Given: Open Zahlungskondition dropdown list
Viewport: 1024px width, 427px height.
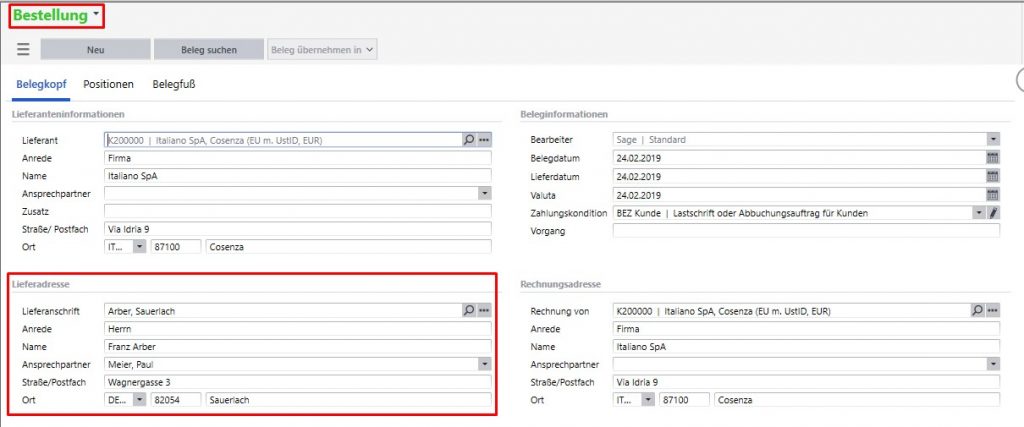Looking at the screenshot, I should tap(978, 213).
